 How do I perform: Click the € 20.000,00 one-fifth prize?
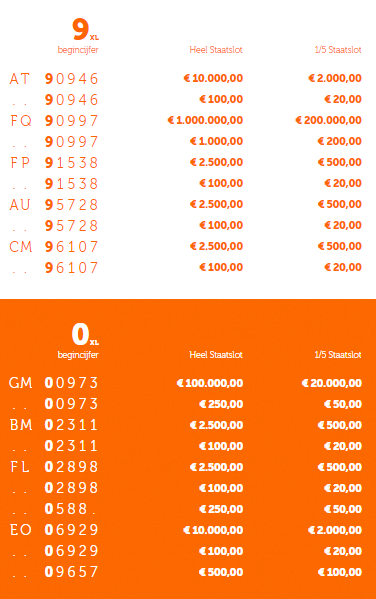pyautogui.click(x=331, y=383)
